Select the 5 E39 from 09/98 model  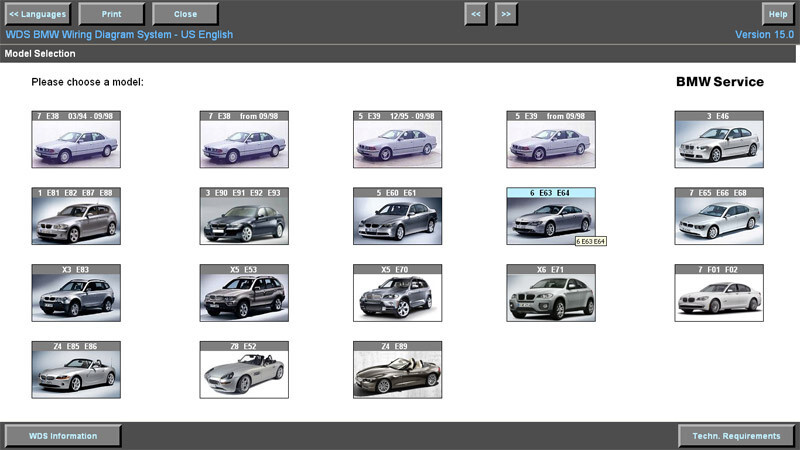(x=551, y=139)
